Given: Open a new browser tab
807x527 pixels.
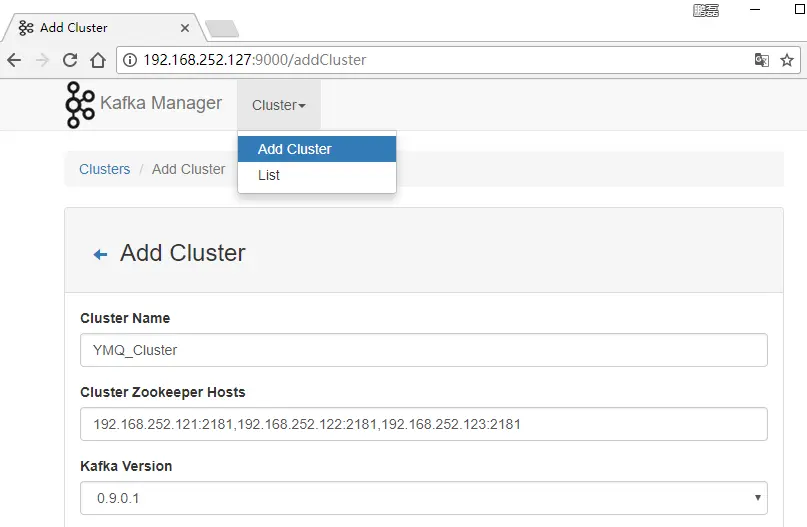Looking at the screenshot, I should coord(222,28).
